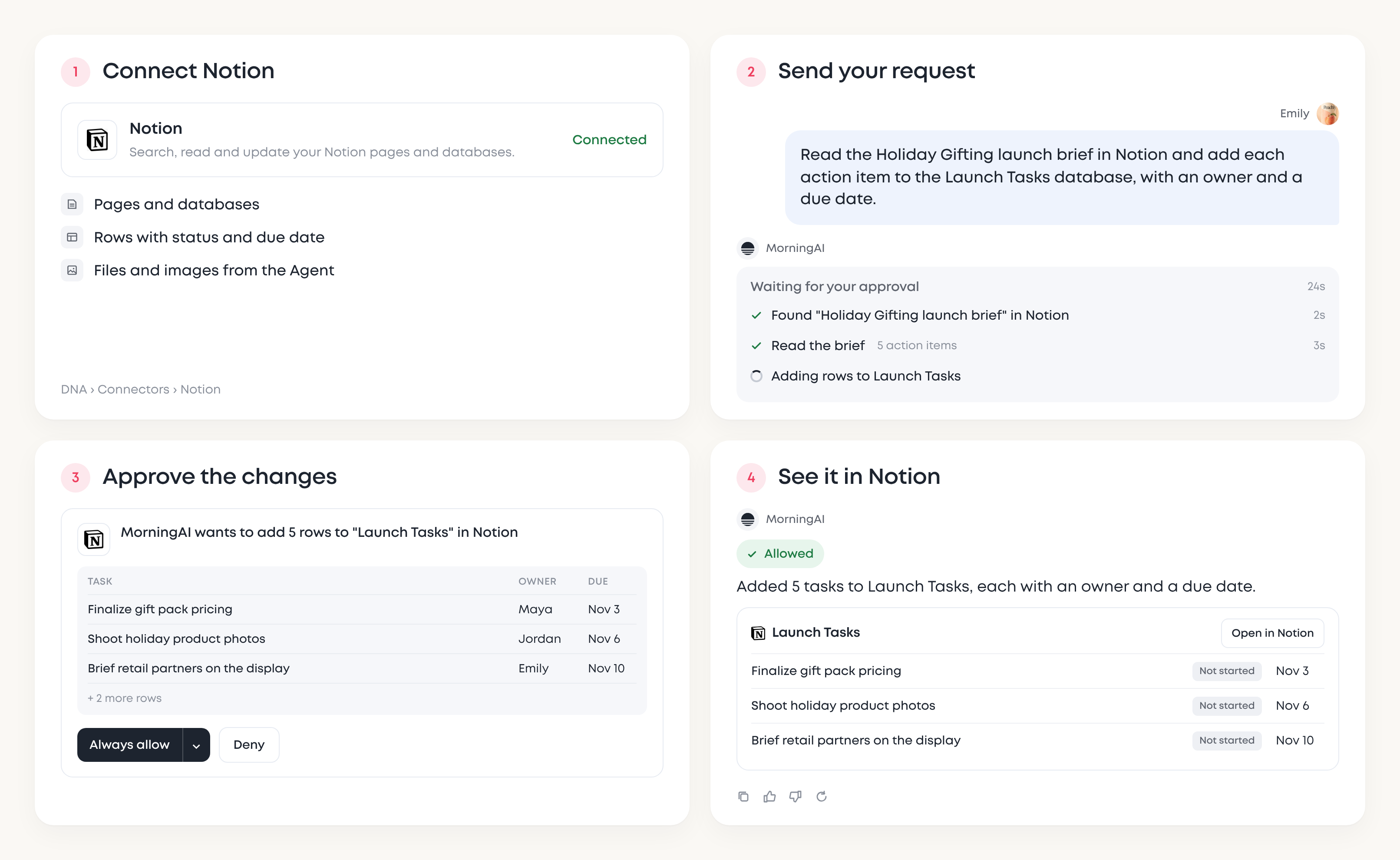
Task: Click the TASK column header
Action: coord(100,581)
